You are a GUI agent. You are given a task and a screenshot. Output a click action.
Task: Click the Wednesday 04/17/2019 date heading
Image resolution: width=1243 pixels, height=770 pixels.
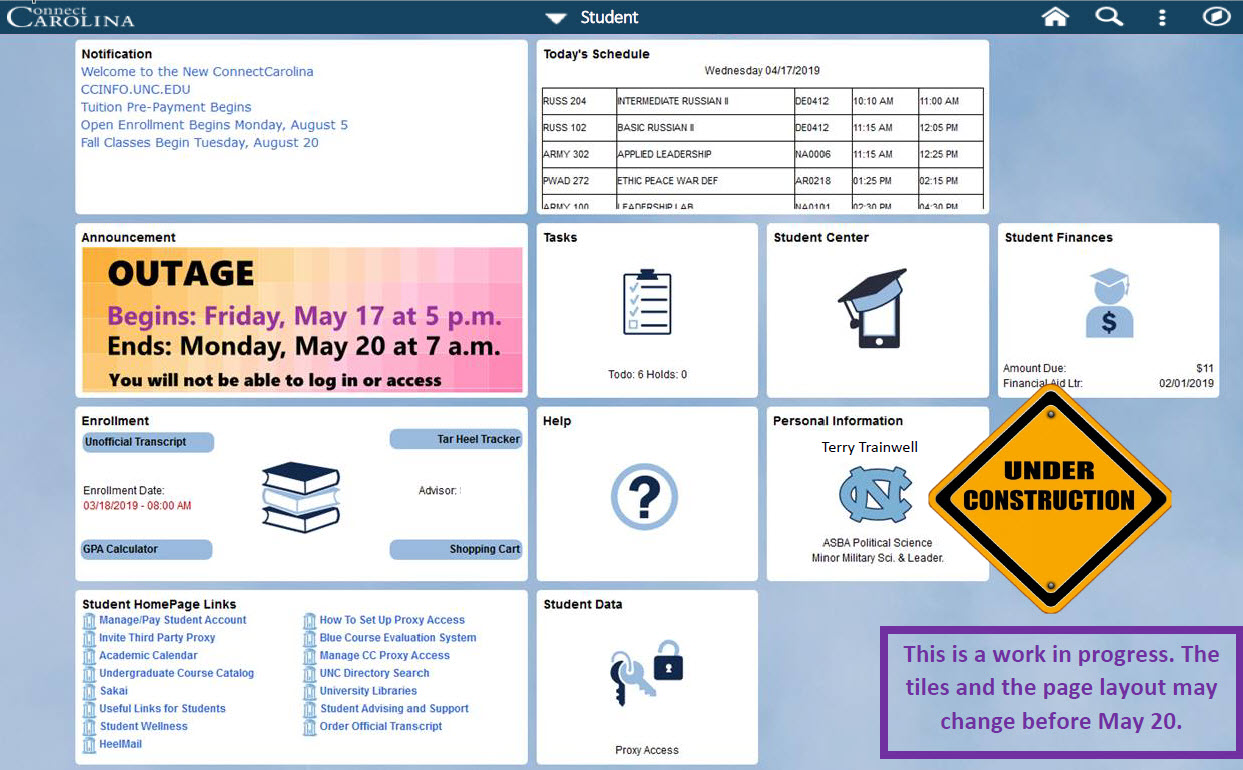pyautogui.click(x=762, y=71)
